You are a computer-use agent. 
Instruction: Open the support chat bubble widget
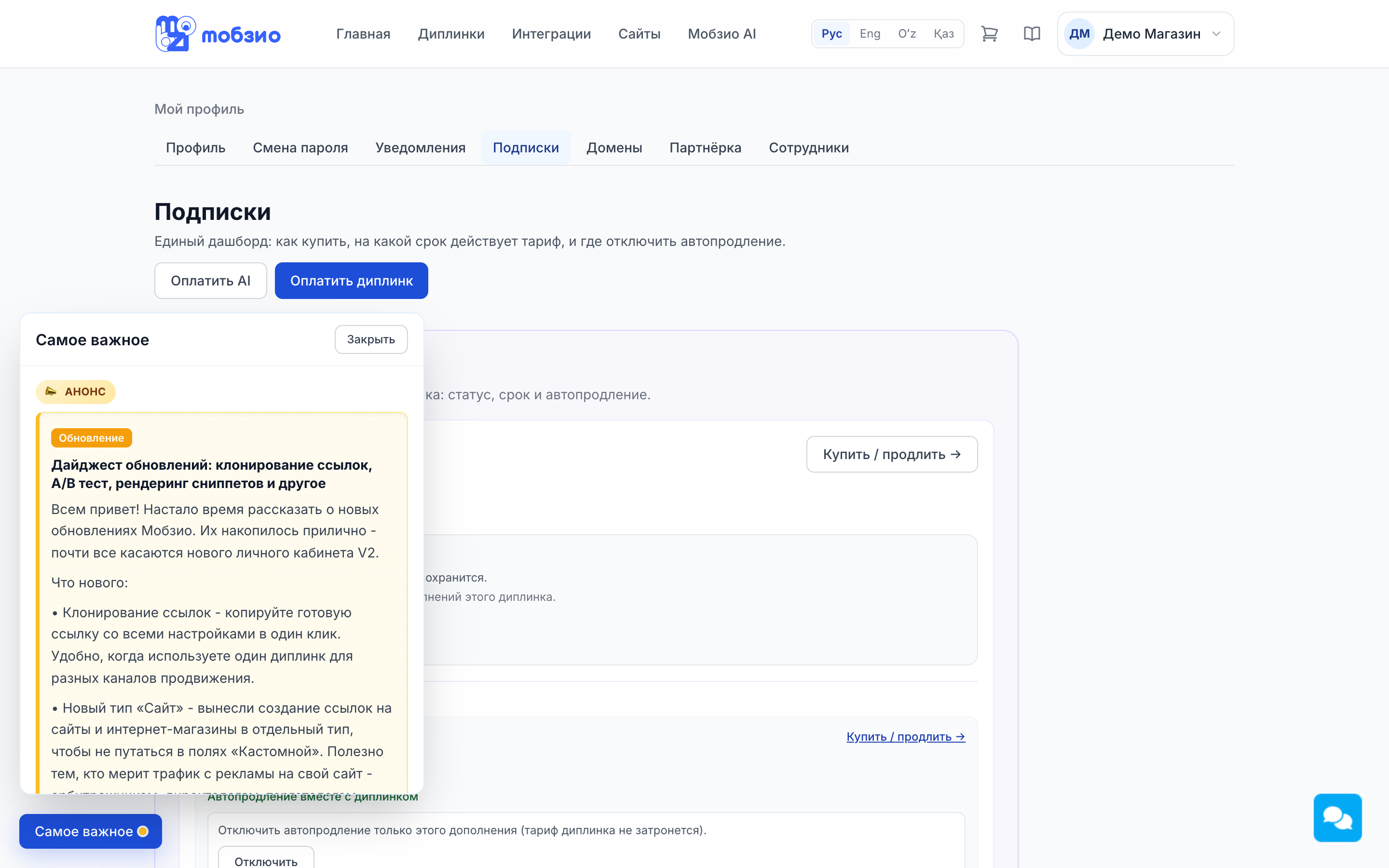point(1337,817)
